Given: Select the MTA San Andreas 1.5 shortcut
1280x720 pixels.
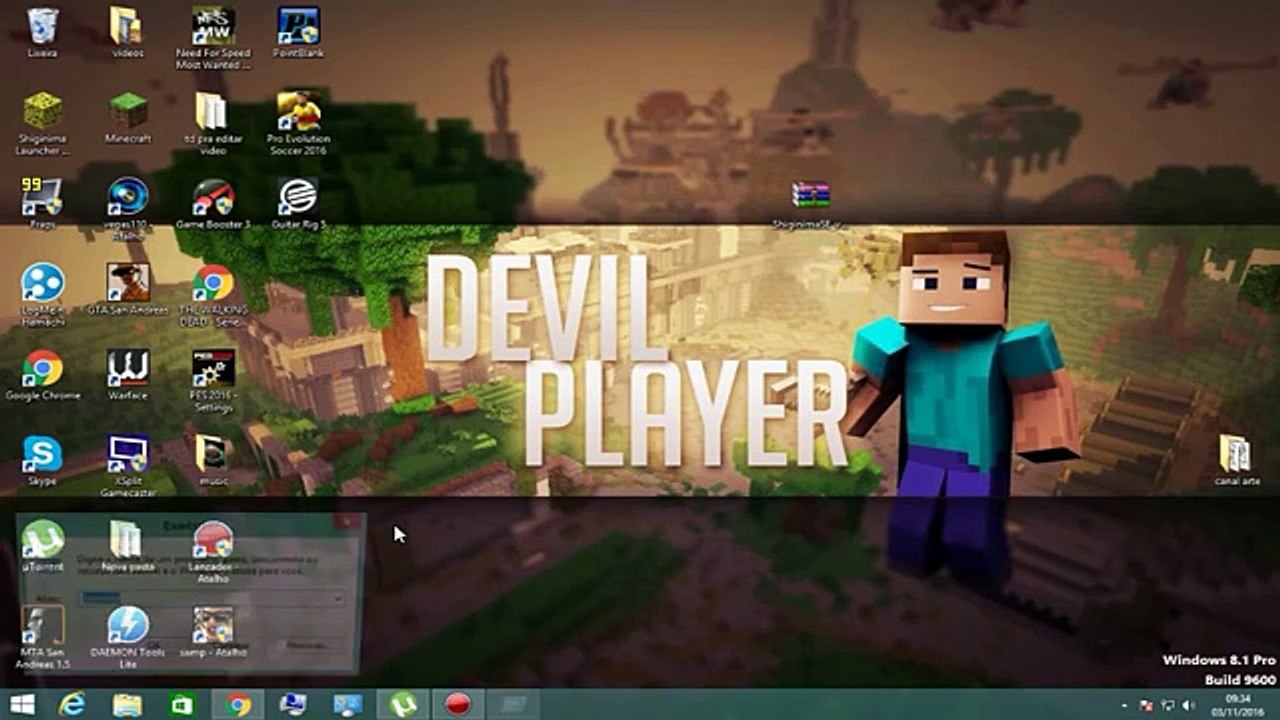Looking at the screenshot, I should [x=43, y=638].
